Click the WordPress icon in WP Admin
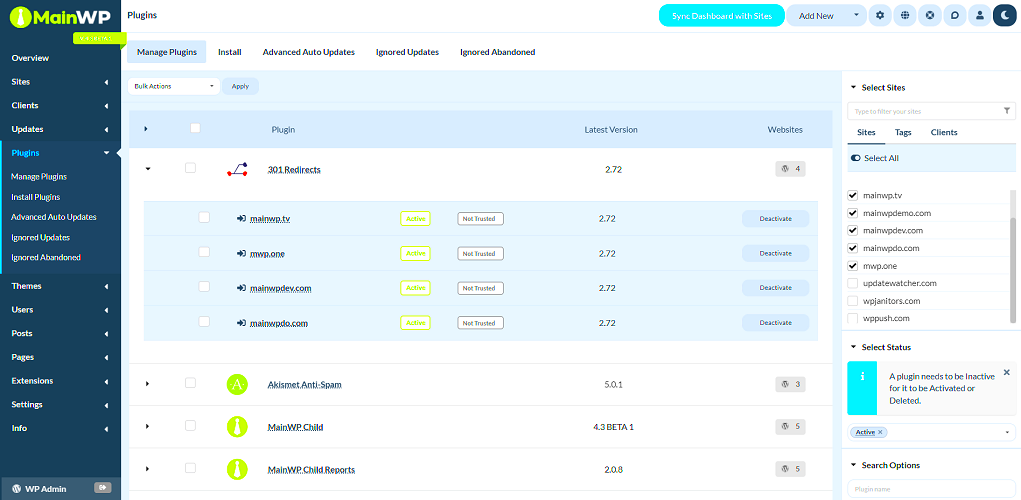Screen dimensions: 1021x500 (16, 488)
